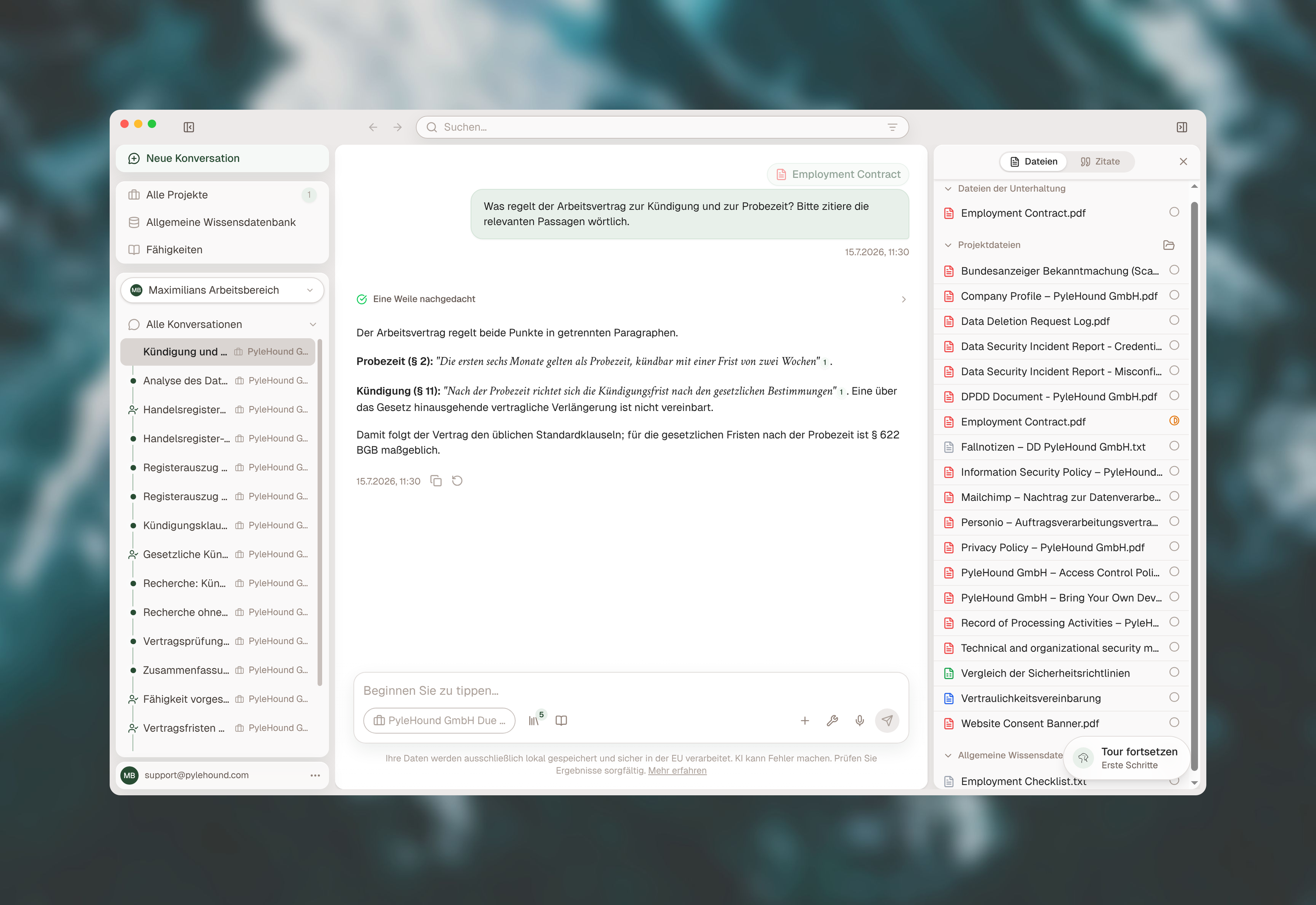1316x905 pixels.
Task: Regenerate the assistant response
Action: click(458, 481)
